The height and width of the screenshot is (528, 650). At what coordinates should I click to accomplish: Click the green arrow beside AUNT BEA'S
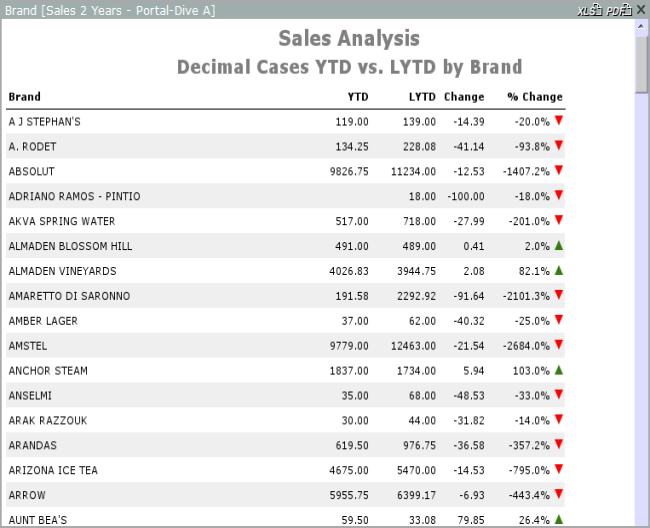tap(559, 519)
